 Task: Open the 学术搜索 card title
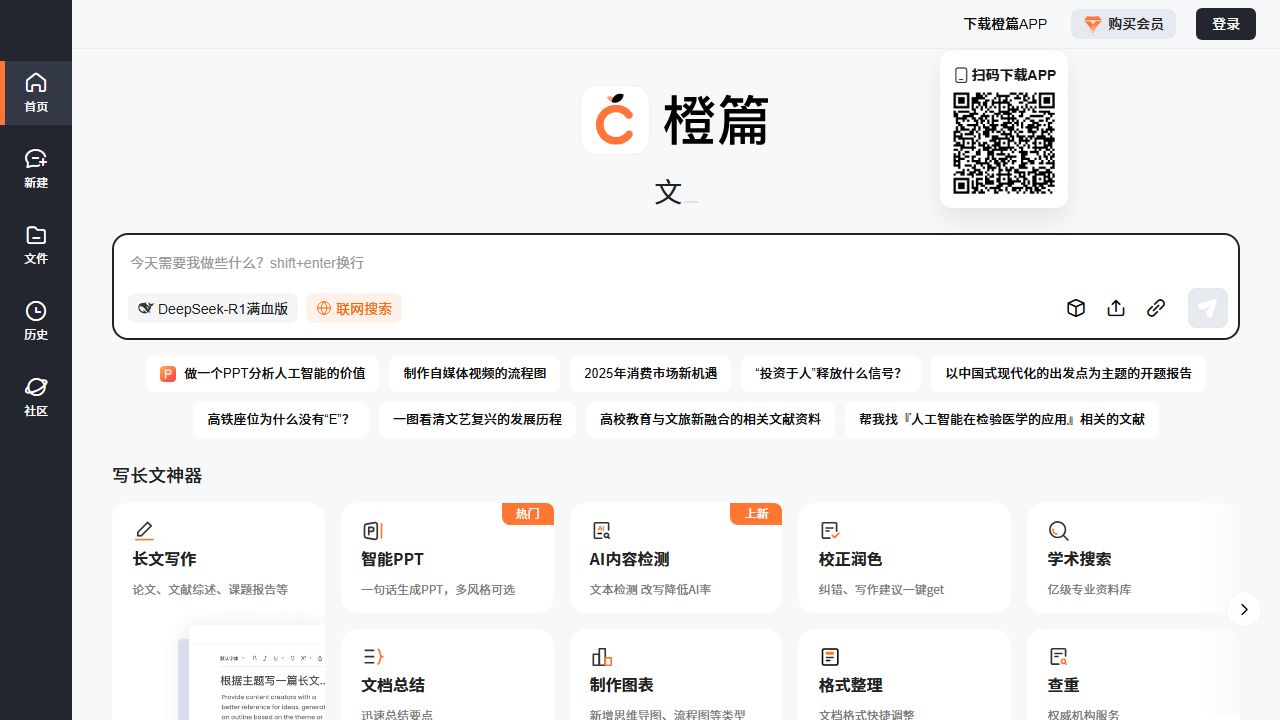(x=1080, y=559)
